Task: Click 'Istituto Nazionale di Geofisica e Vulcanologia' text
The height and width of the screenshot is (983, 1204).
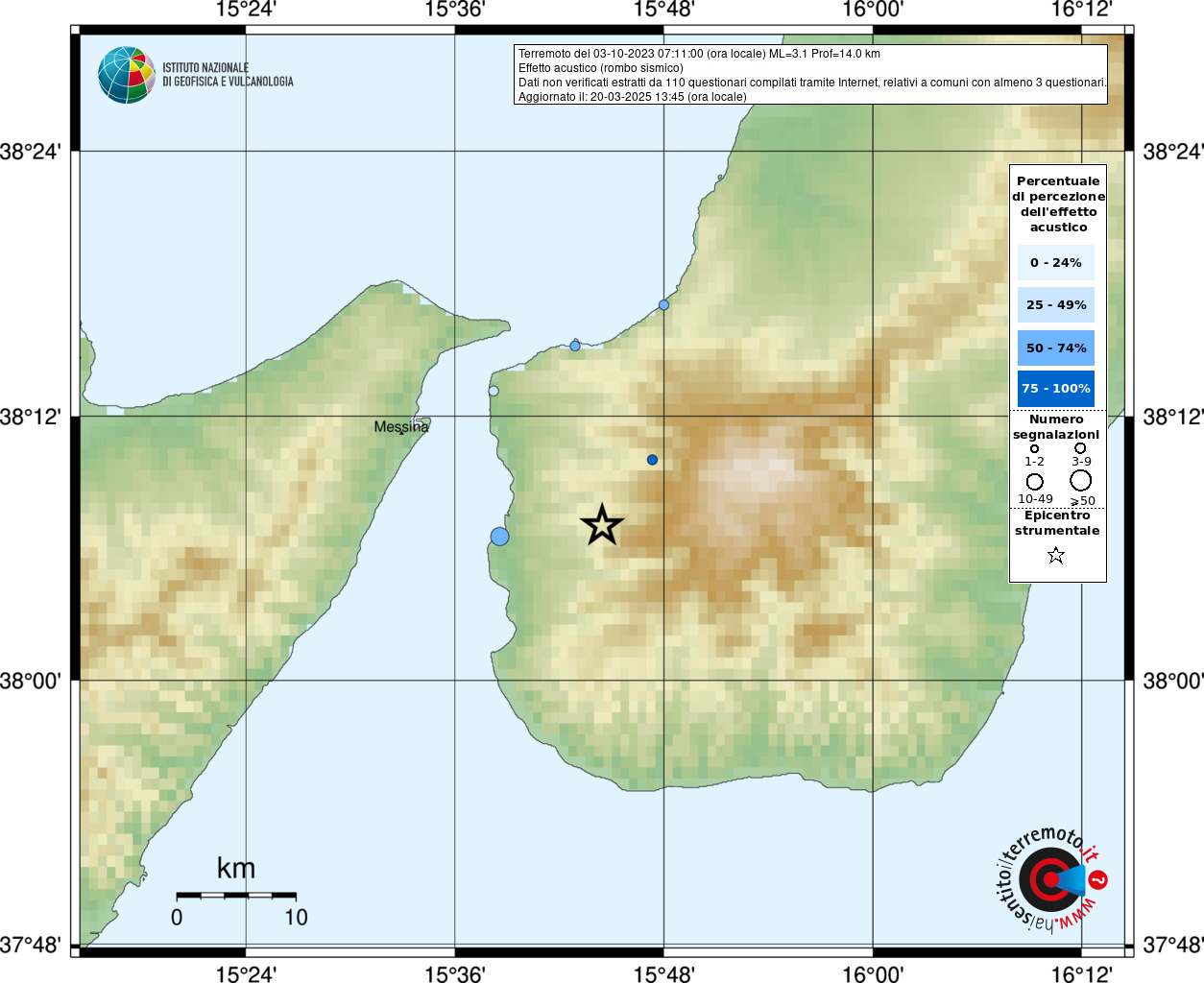Action: [x=228, y=75]
